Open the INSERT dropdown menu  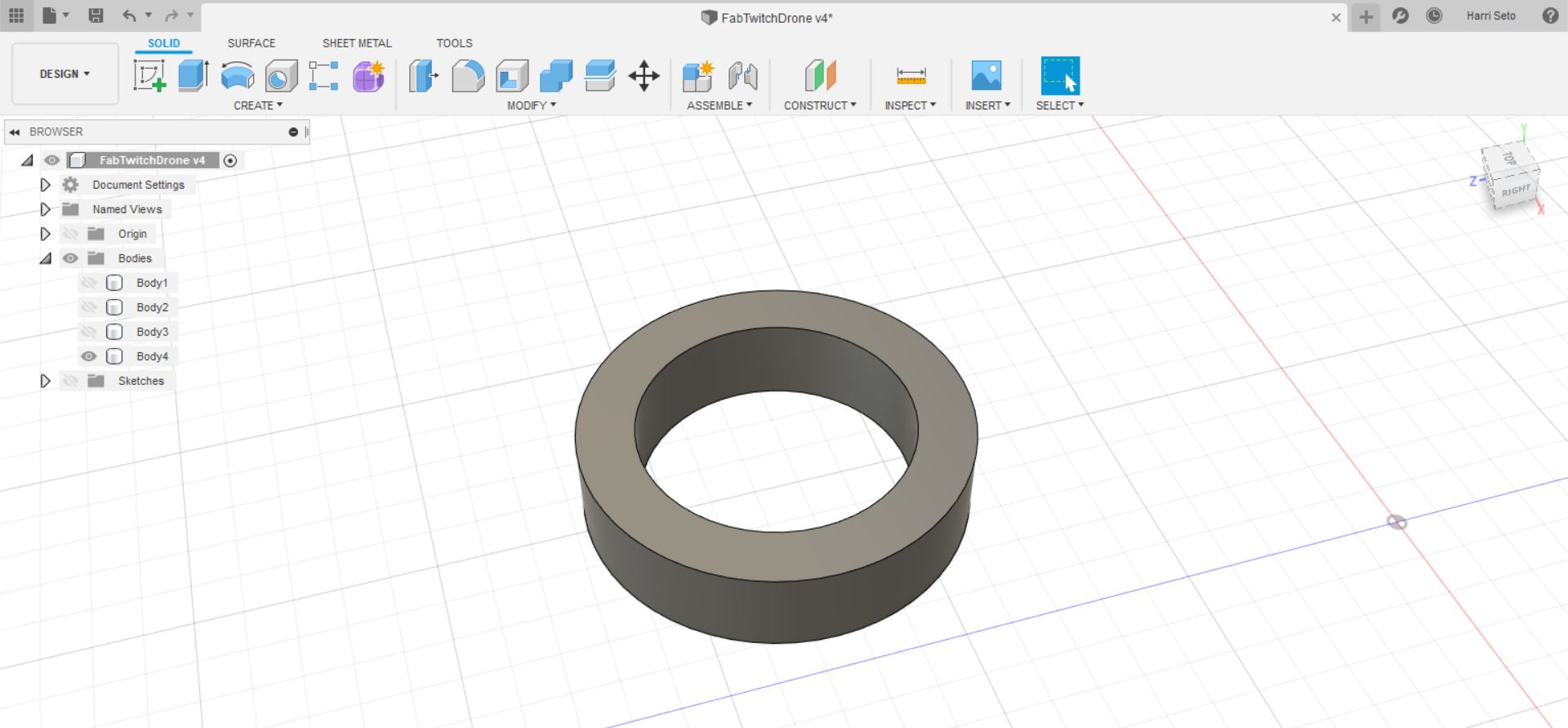[x=988, y=105]
